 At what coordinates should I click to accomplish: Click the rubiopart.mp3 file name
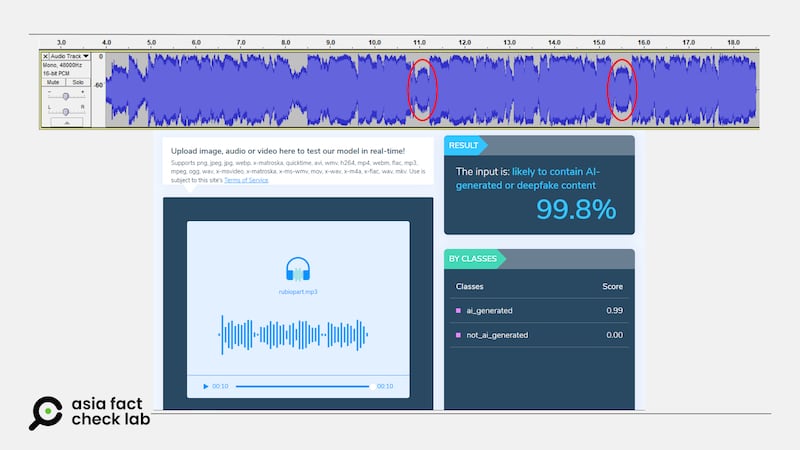click(297, 293)
